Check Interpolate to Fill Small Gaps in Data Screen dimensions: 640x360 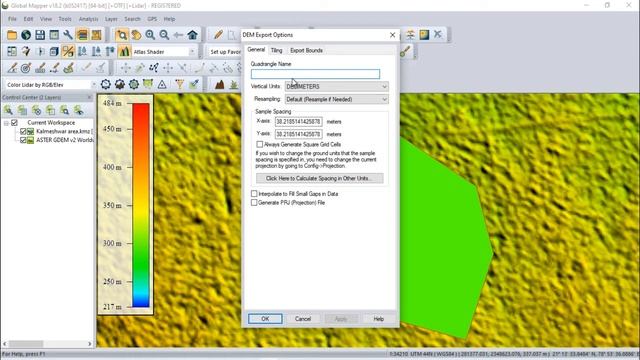click(x=254, y=193)
